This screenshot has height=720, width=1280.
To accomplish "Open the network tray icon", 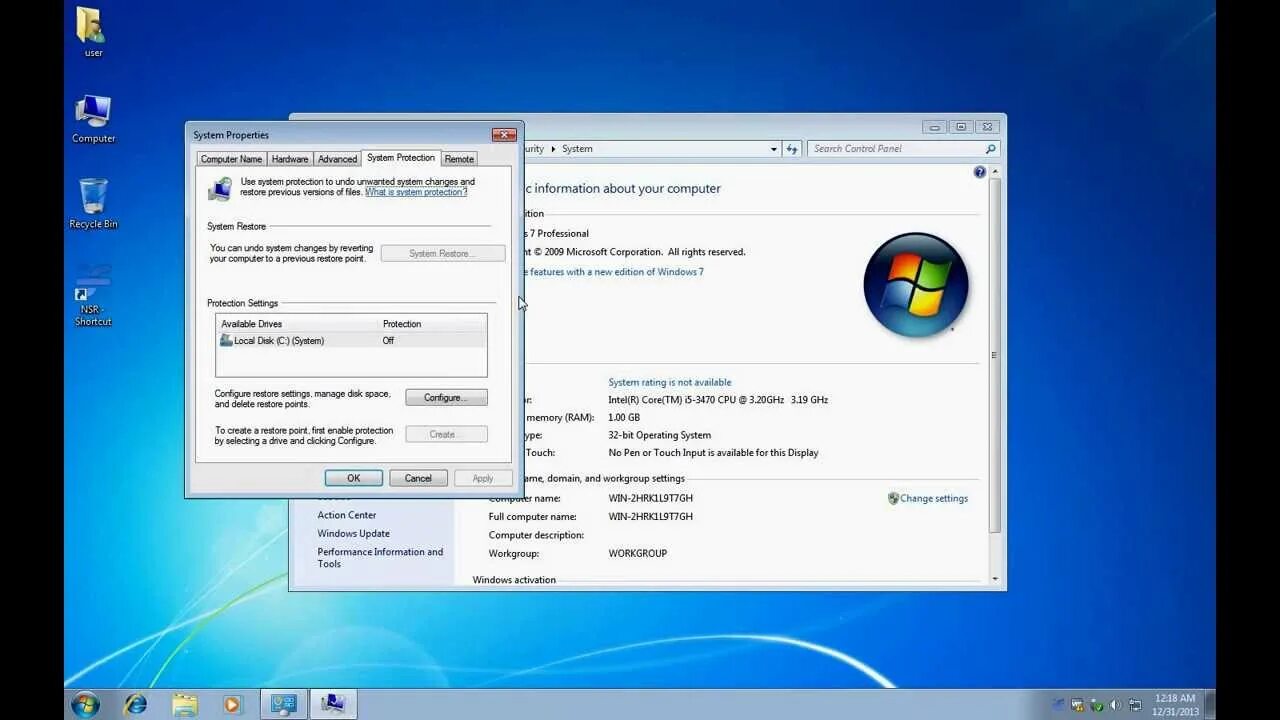I will [x=1135, y=705].
